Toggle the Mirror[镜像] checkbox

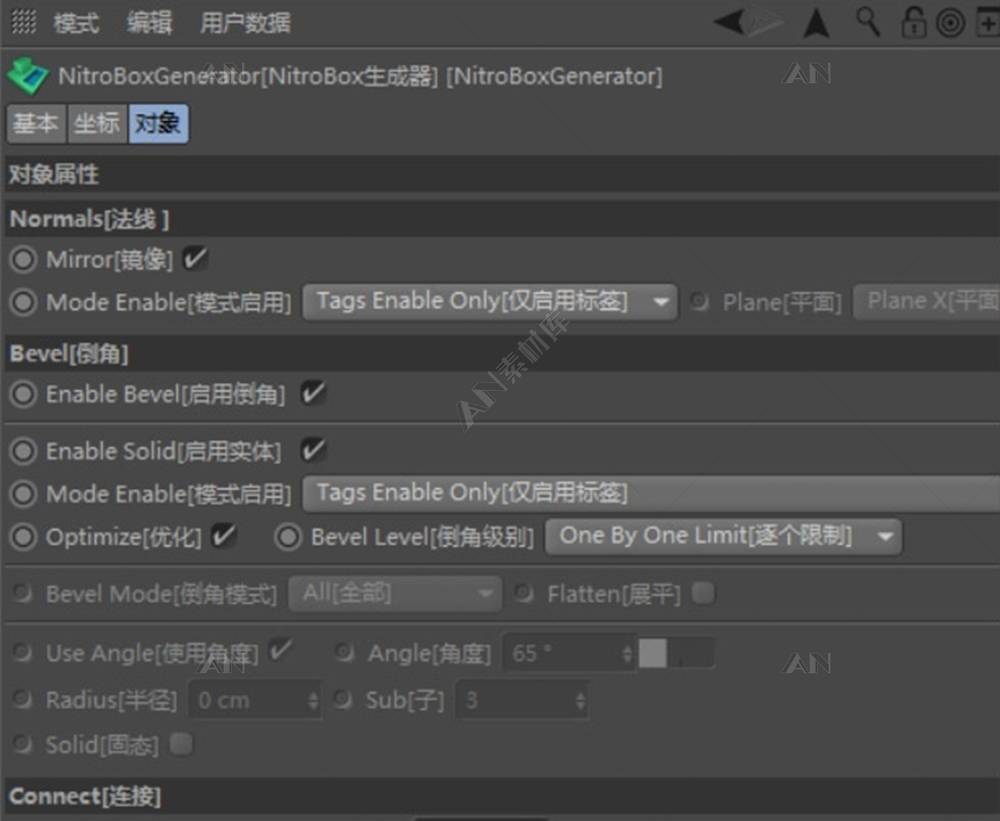(x=195, y=259)
